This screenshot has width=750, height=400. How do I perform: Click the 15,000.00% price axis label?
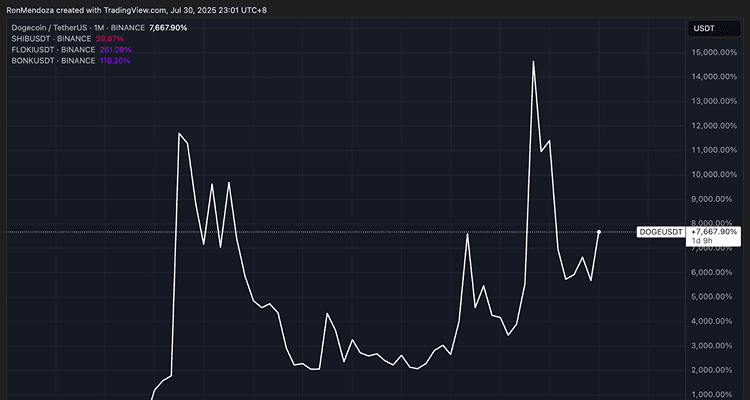714,53
